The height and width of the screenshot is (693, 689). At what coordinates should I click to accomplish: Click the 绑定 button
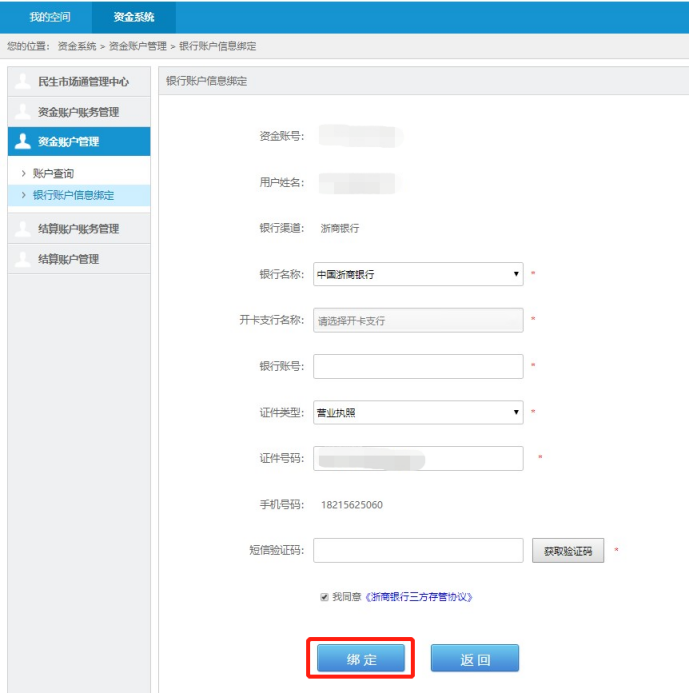click(x=361, y=659)
